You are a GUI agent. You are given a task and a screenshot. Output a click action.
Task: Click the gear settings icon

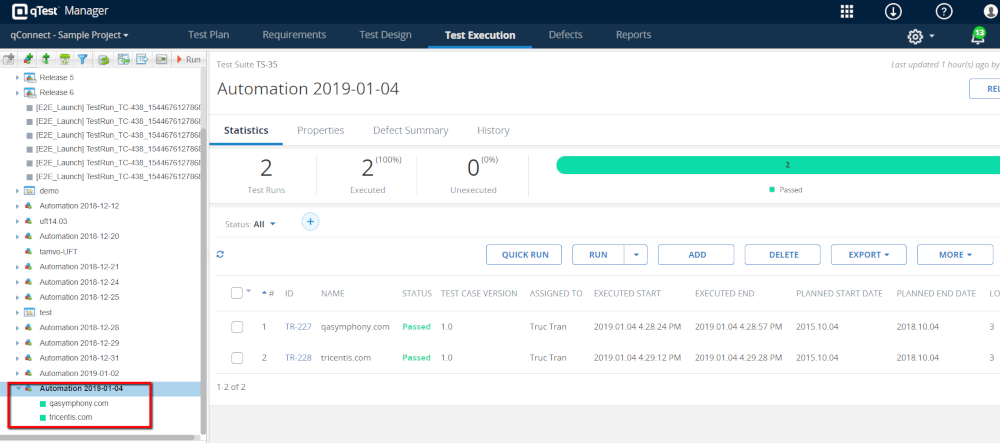(x=915, y=36)
